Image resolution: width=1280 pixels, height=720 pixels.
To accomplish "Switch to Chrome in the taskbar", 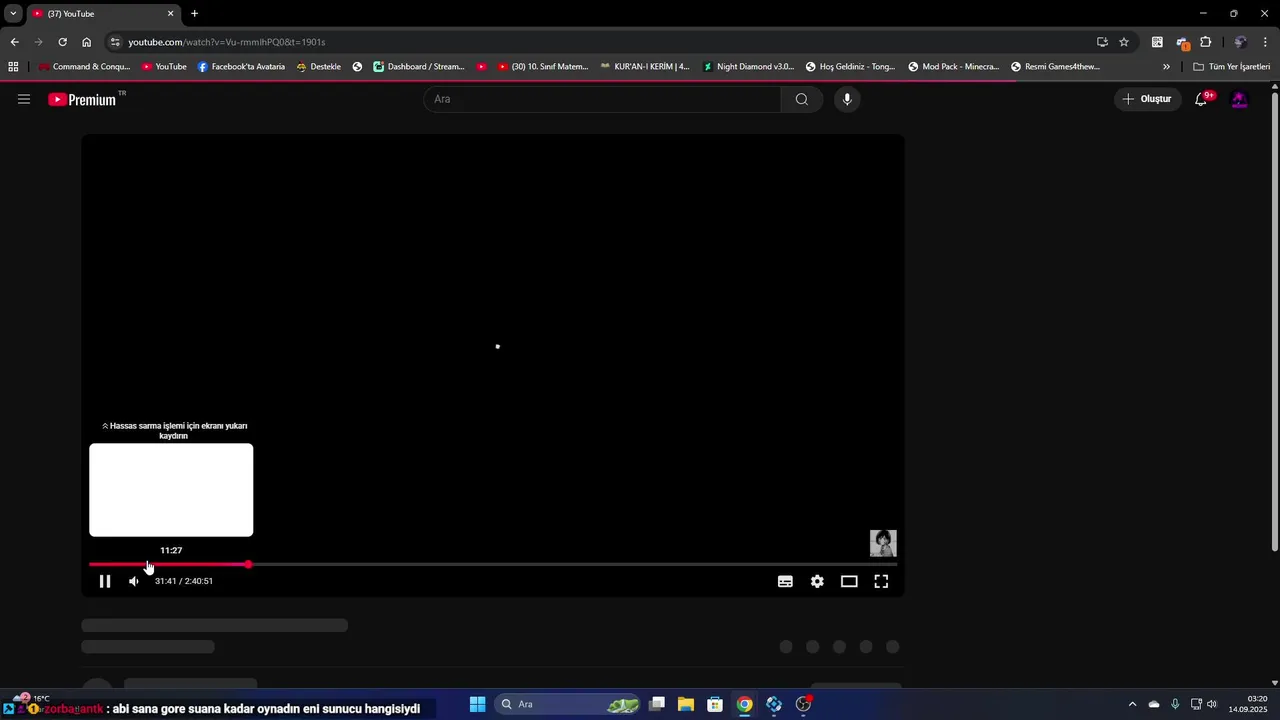I will click(744, 704).
